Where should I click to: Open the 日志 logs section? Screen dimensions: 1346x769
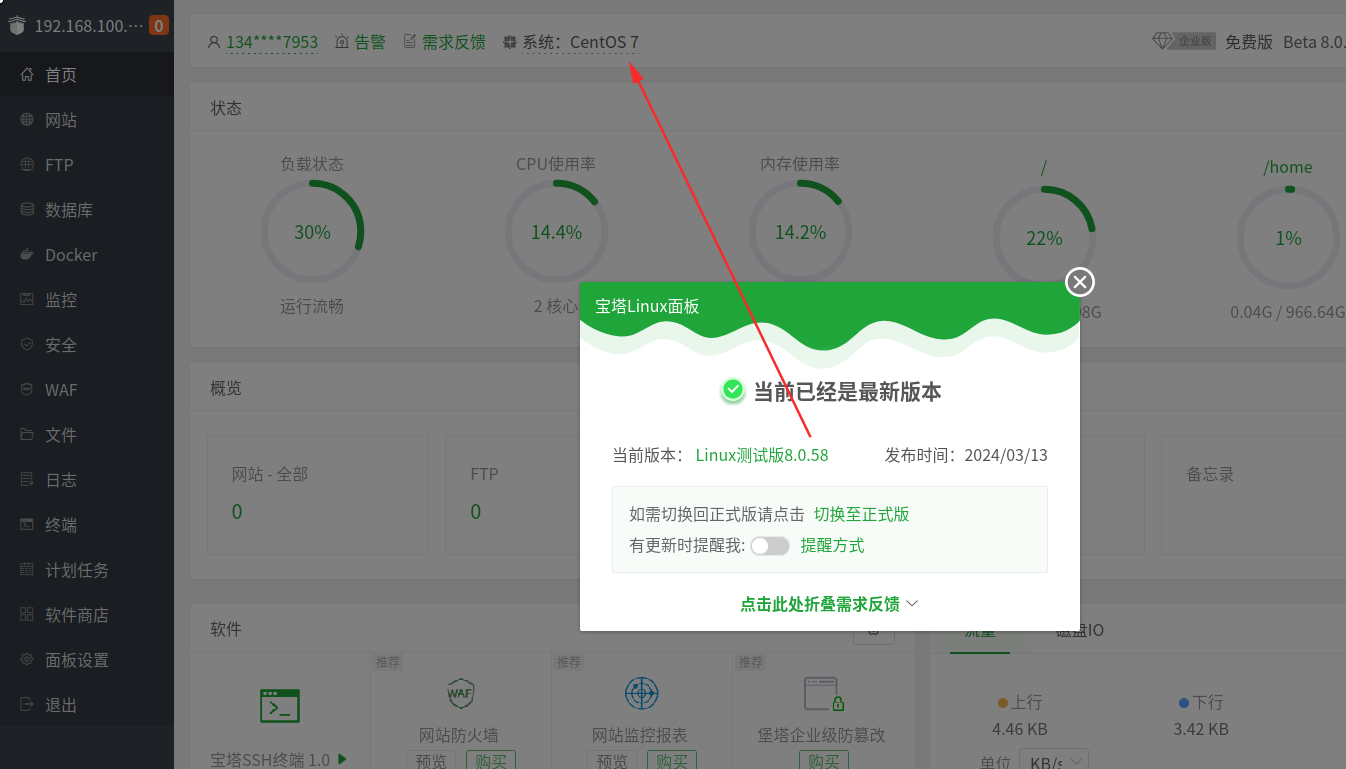87,480
